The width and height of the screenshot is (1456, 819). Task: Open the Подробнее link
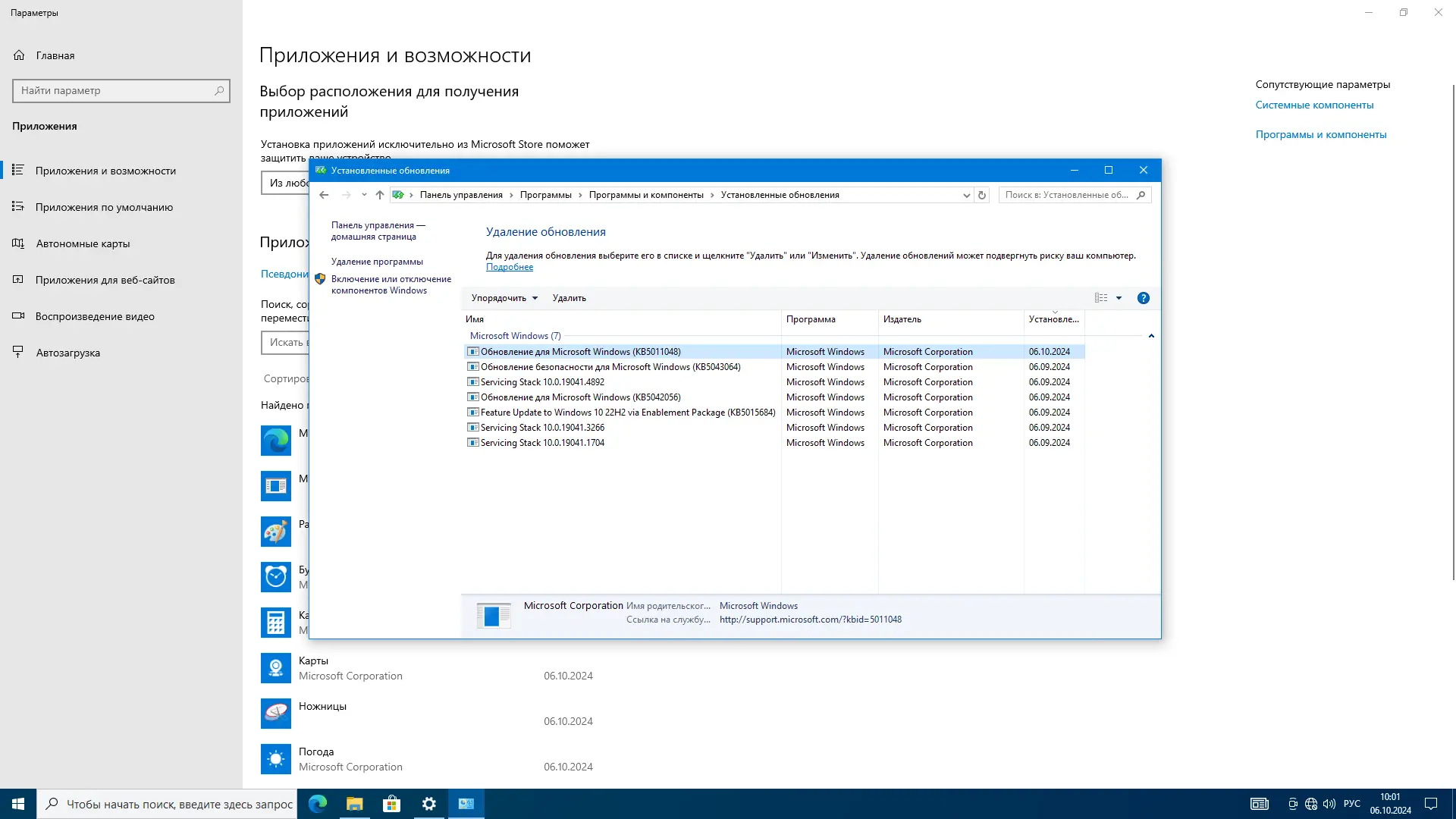509,267
